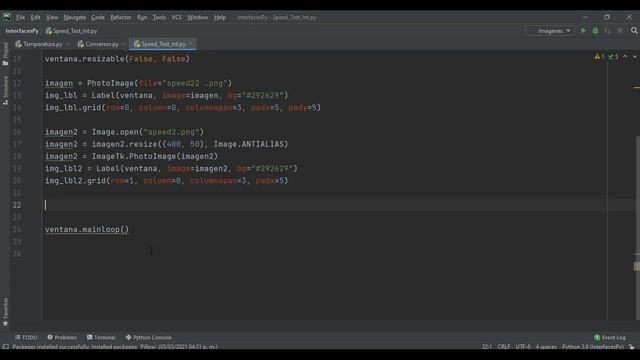
Task: Open the Tools menu
Action: point(159,18)
